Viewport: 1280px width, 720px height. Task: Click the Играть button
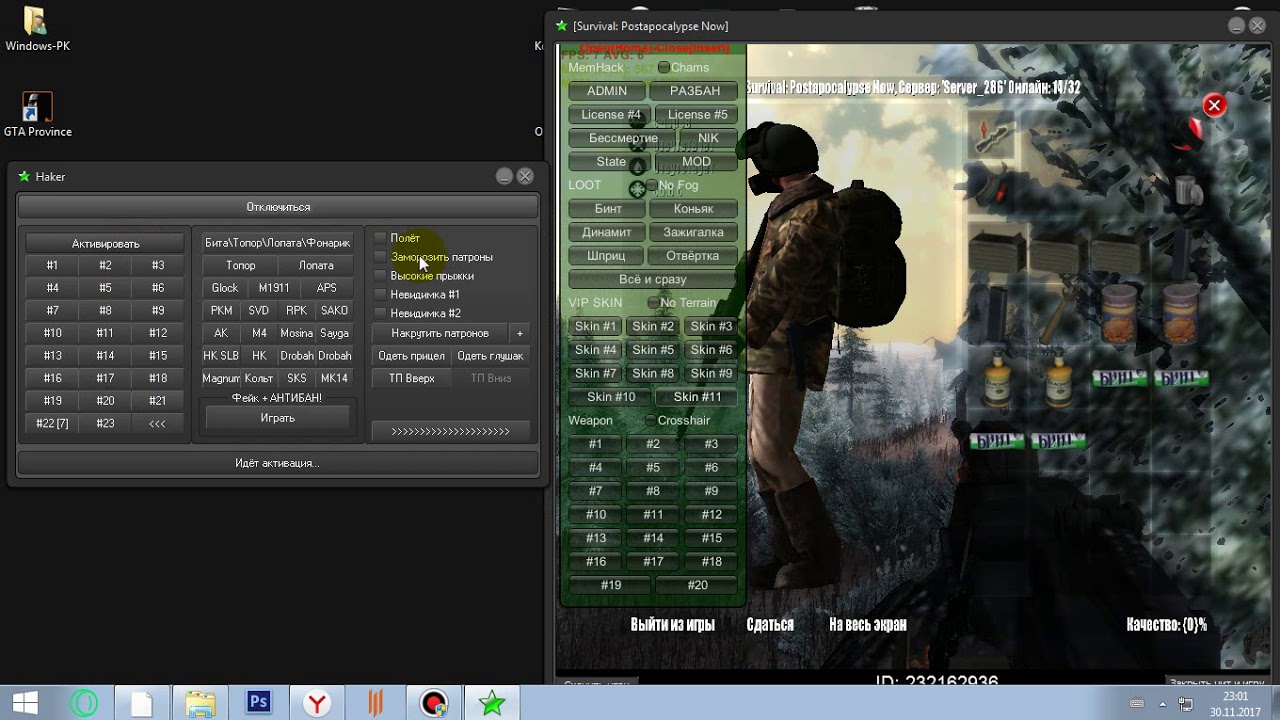(x=277, y=418)
